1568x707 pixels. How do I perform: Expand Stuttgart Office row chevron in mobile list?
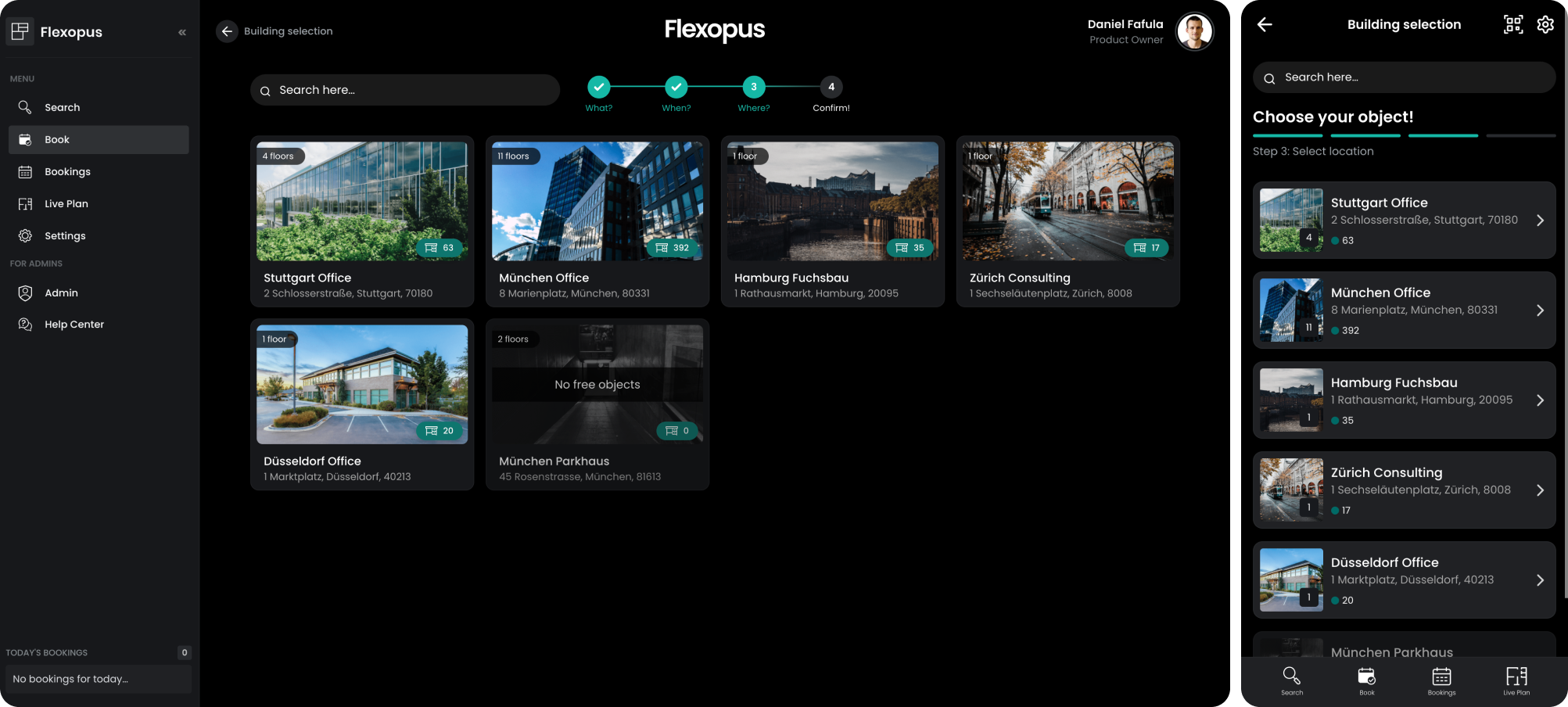[x=1540, y=221]
